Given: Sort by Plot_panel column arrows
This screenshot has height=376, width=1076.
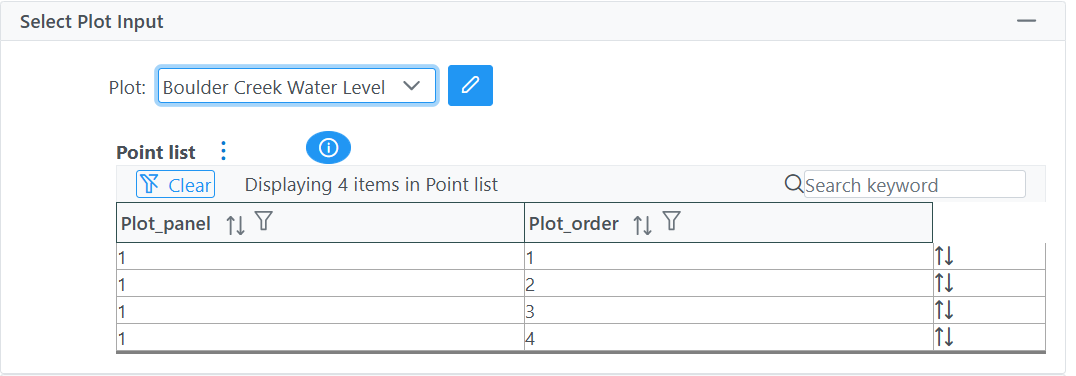Looking at the screenshot, I should tap(236, 224).
